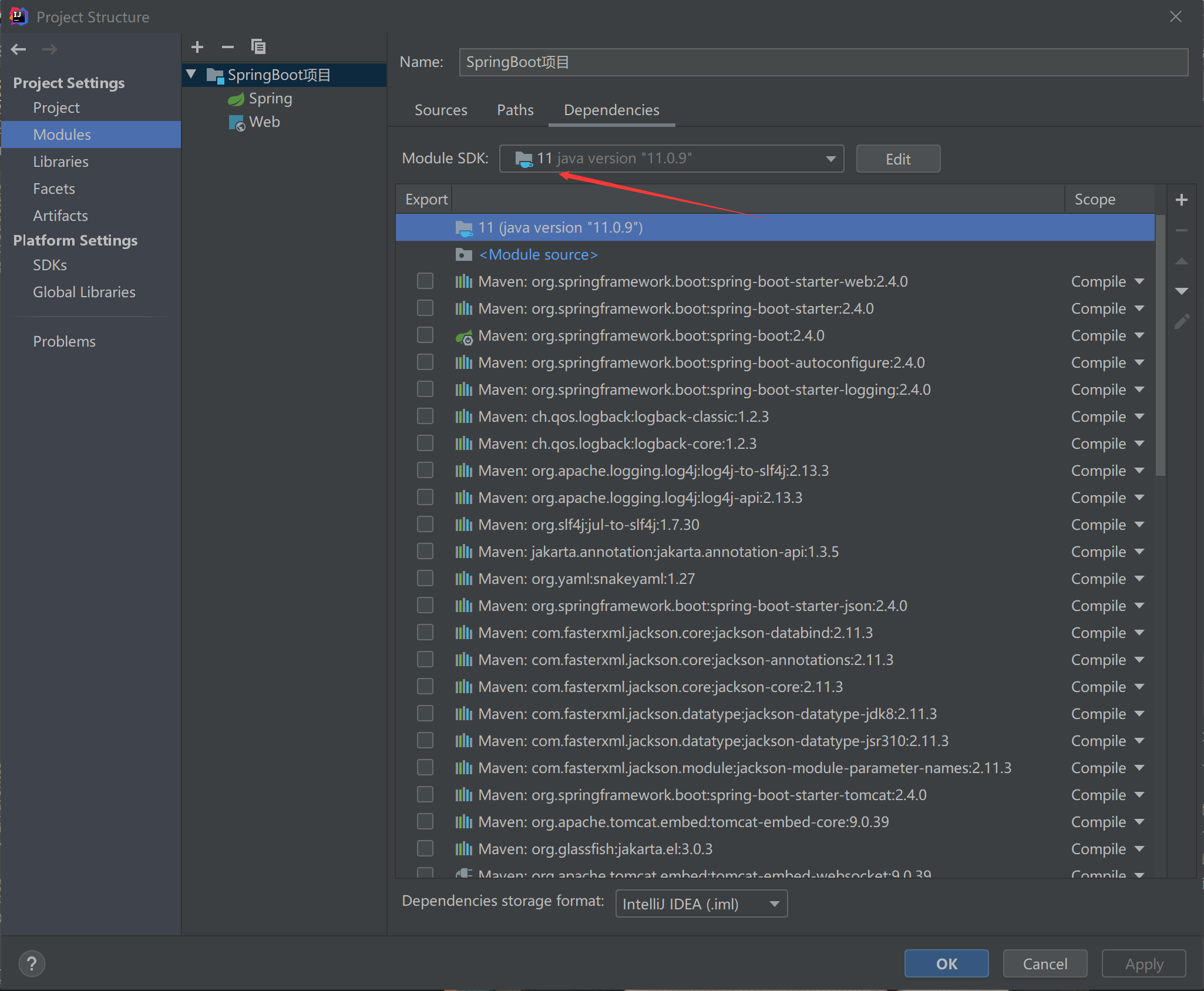Viewport: 1204px width, 991px height.
Task: Click the Edit SDK button
Action: click(x=897, y=159)
